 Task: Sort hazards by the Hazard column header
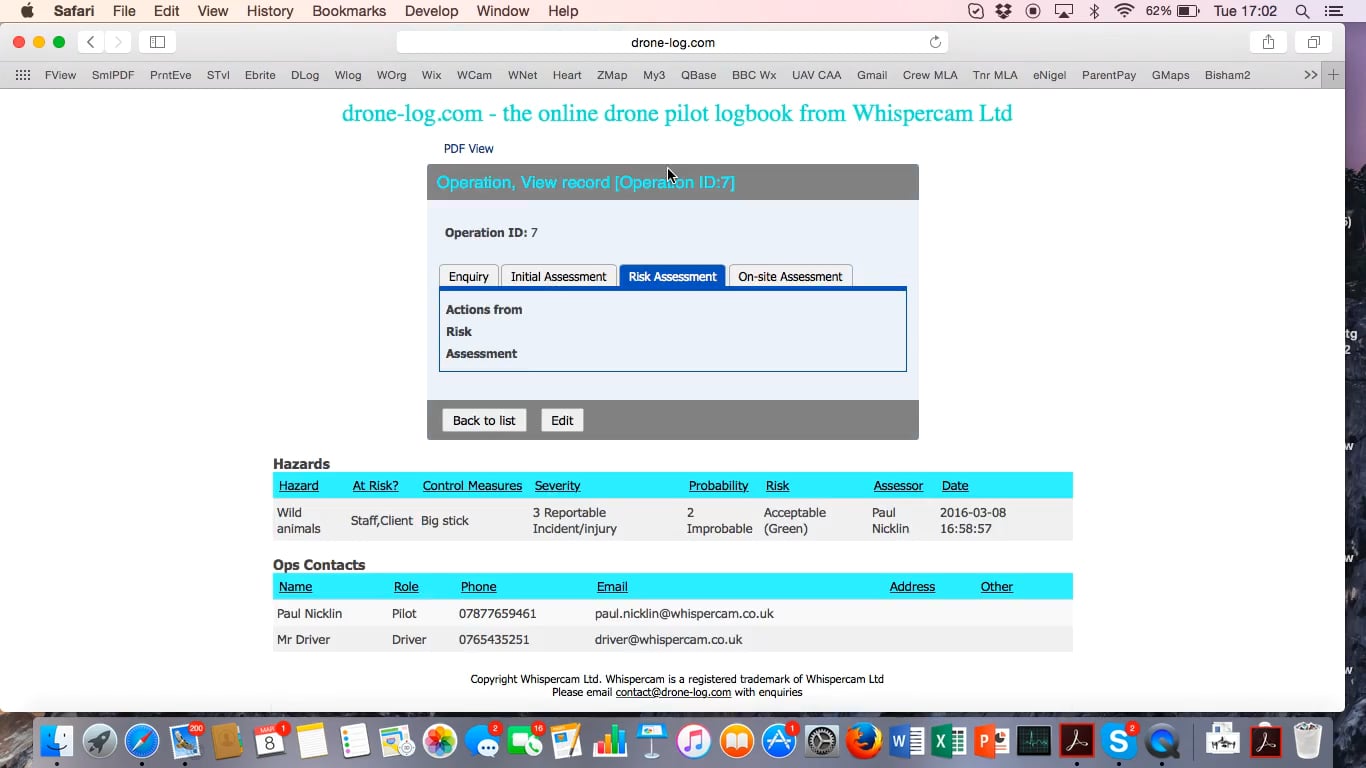click(x=299, y=486)
